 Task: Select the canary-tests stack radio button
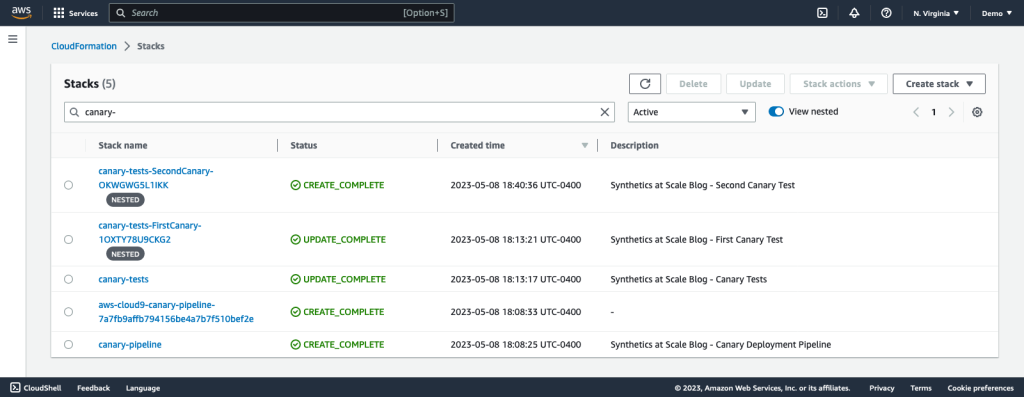[69, 279]
